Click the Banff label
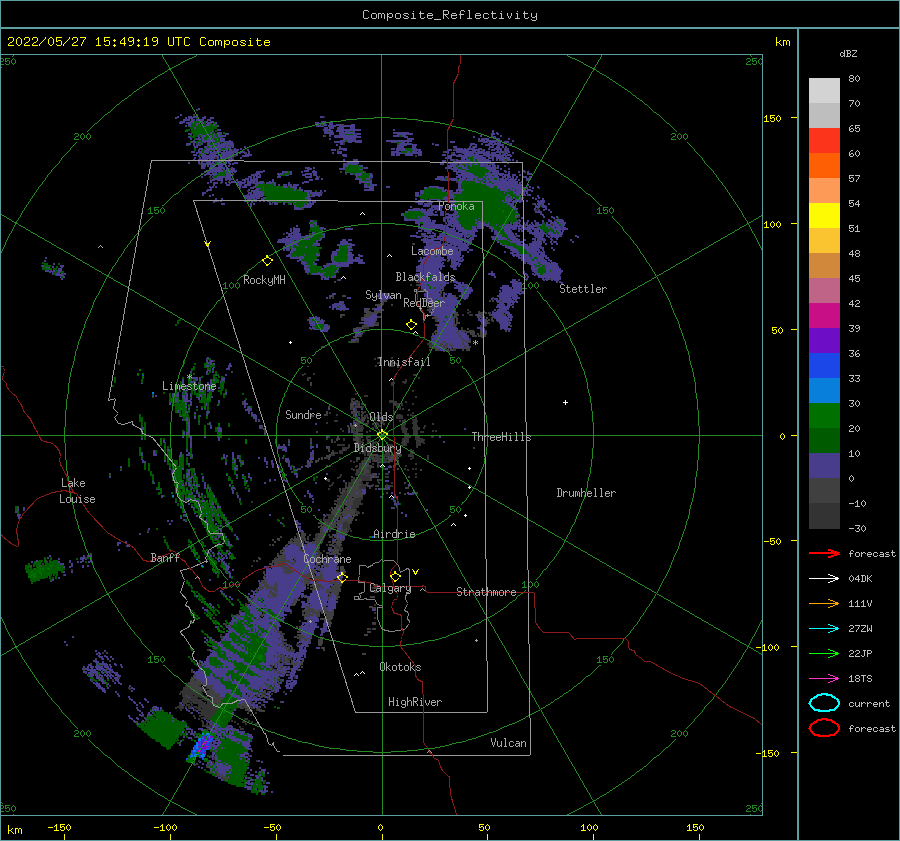900x841 pixels. [x=165, y=557]
